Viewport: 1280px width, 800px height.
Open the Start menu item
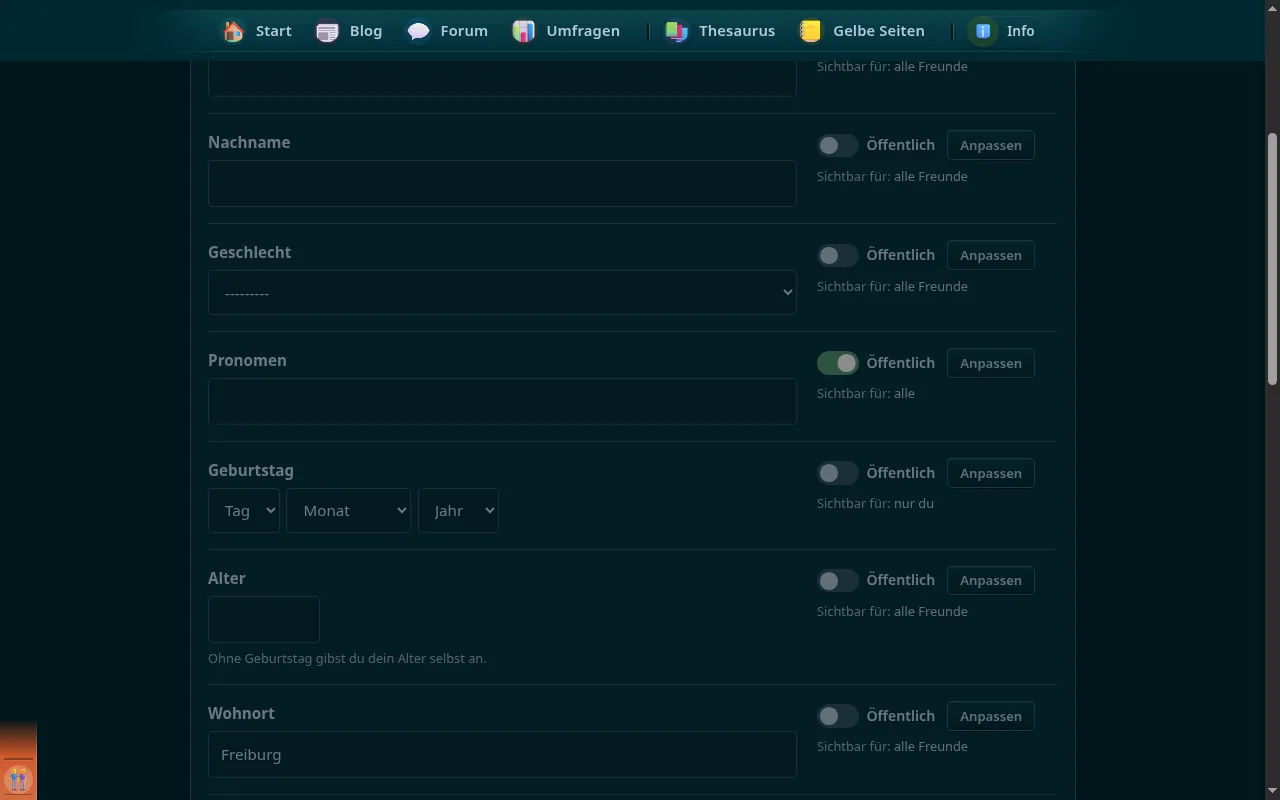[x=257, y=31]
